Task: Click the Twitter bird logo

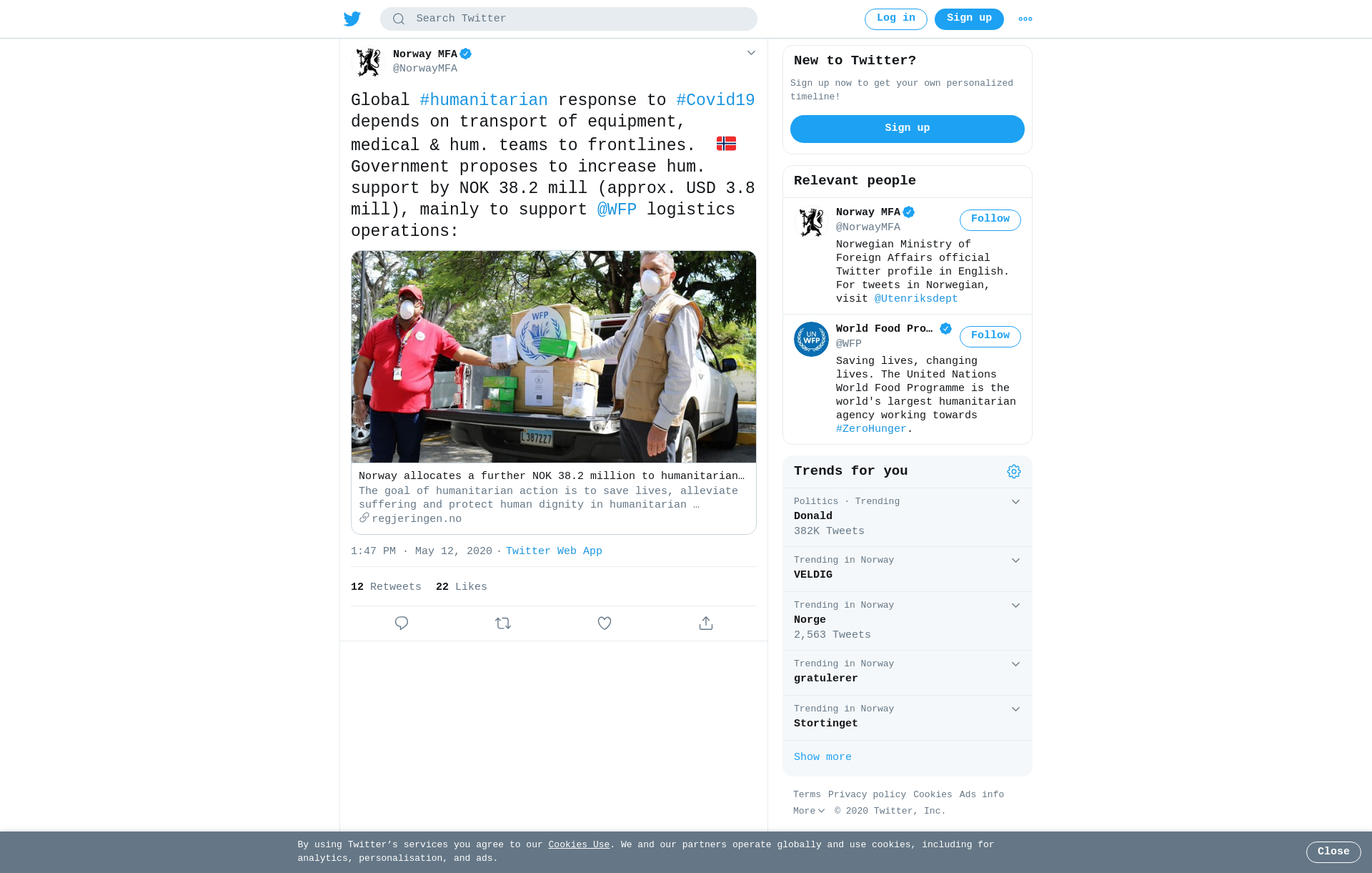Action: [x=352, y=19]
